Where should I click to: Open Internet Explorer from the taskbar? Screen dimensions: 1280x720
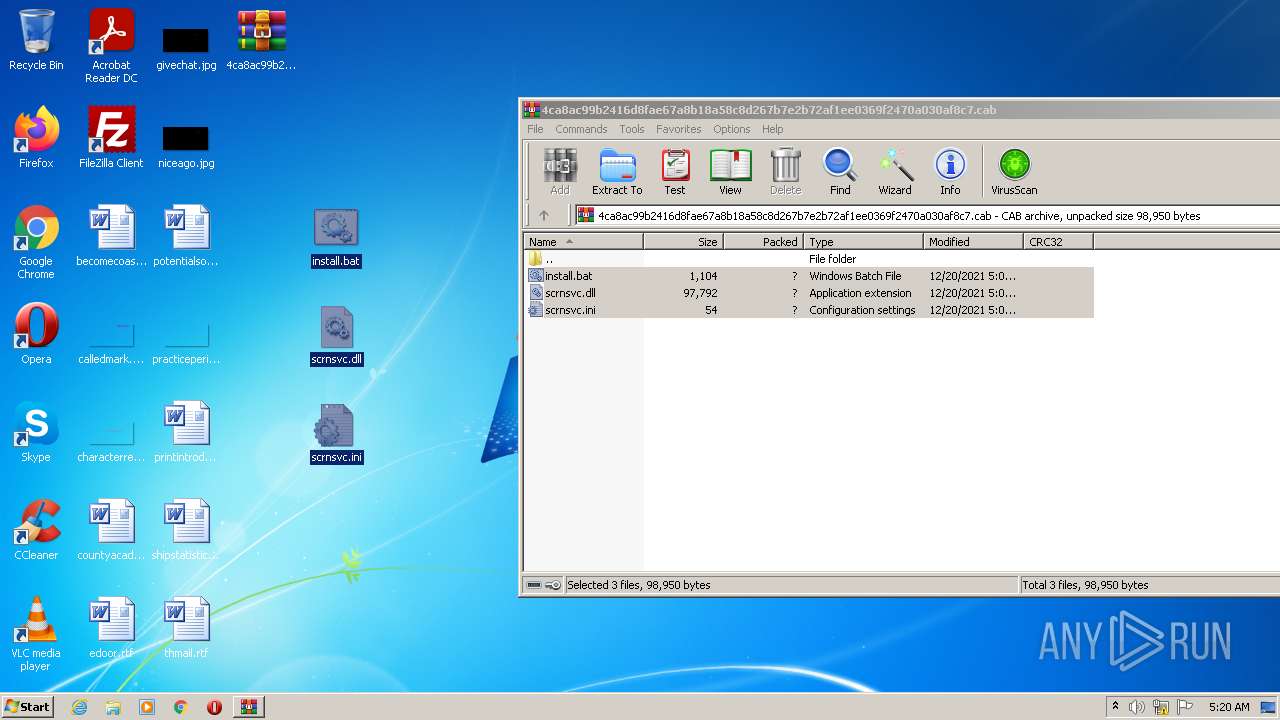point(79,707)
